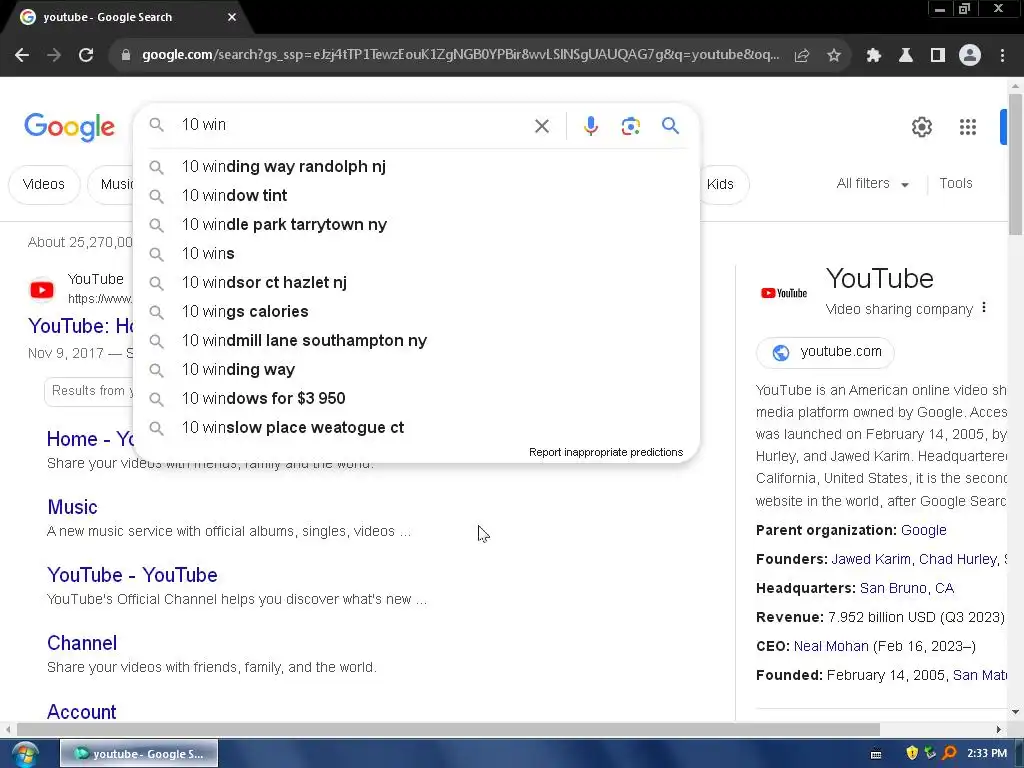Open Chrome three-dot menu
This screenshot has height=768, width=1024.
tap(1002, 56)
